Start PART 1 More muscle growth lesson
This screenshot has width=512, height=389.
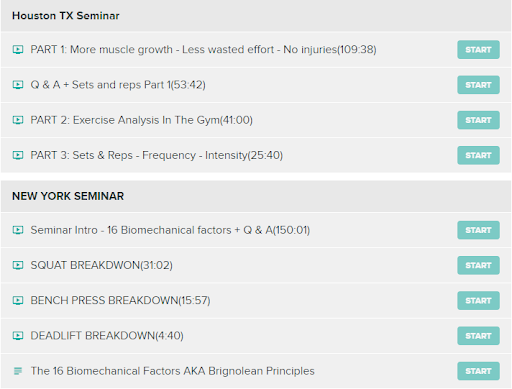[478, 50]
